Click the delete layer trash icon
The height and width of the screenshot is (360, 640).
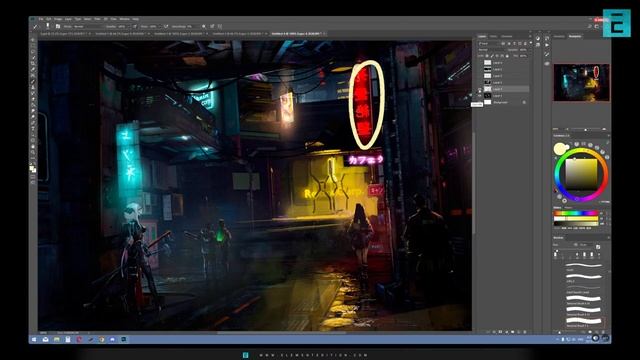525,332
